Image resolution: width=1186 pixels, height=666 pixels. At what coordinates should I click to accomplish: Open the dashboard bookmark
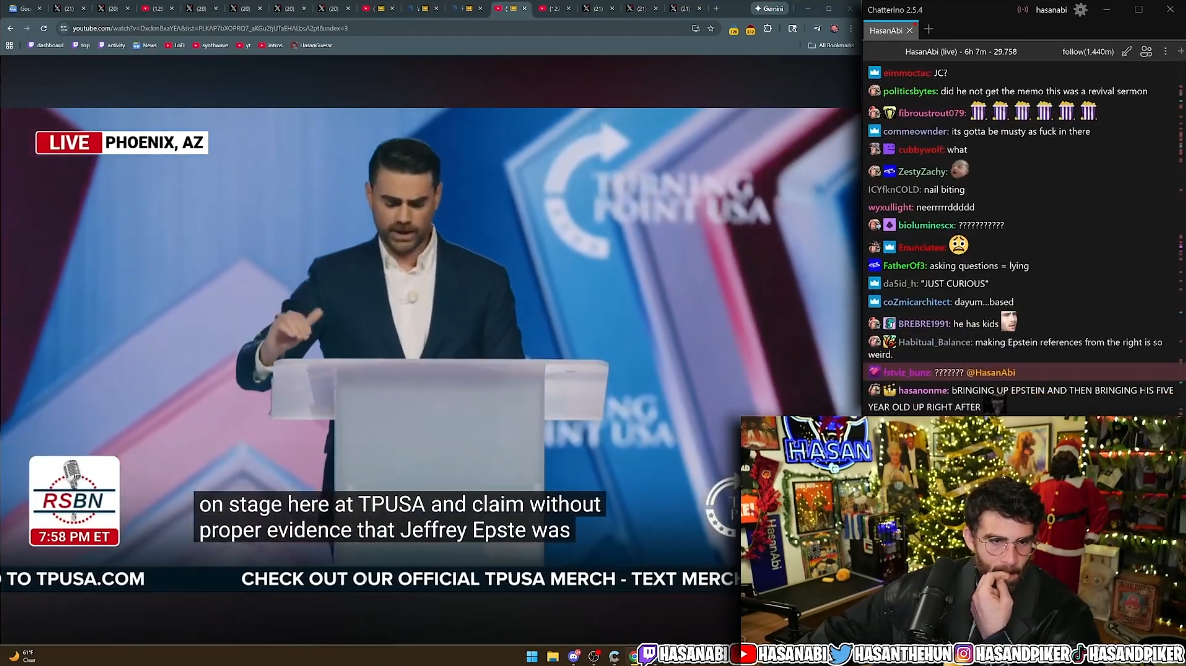click(45, 45)
